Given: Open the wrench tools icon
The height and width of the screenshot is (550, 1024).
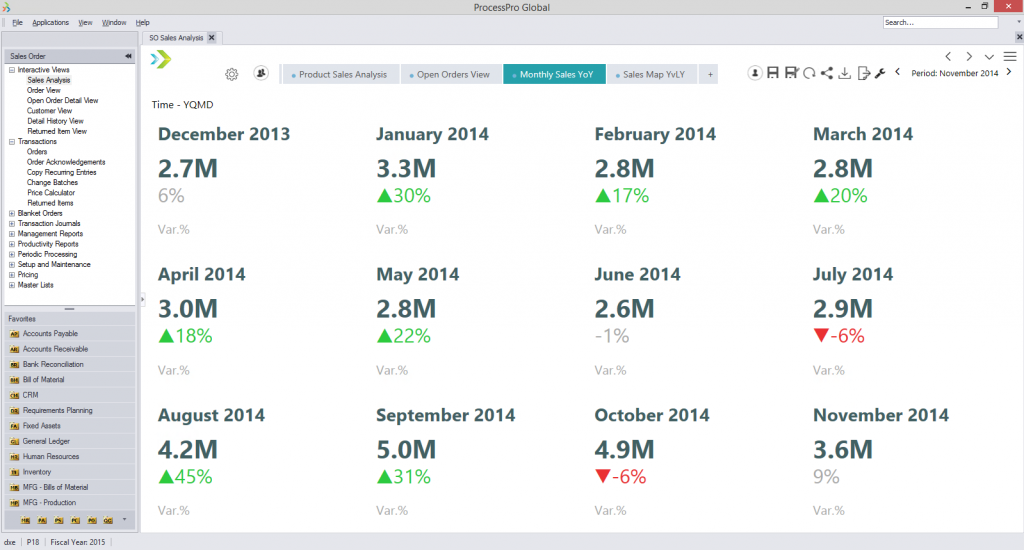Looking at the screenshot, I should (880, 73).
